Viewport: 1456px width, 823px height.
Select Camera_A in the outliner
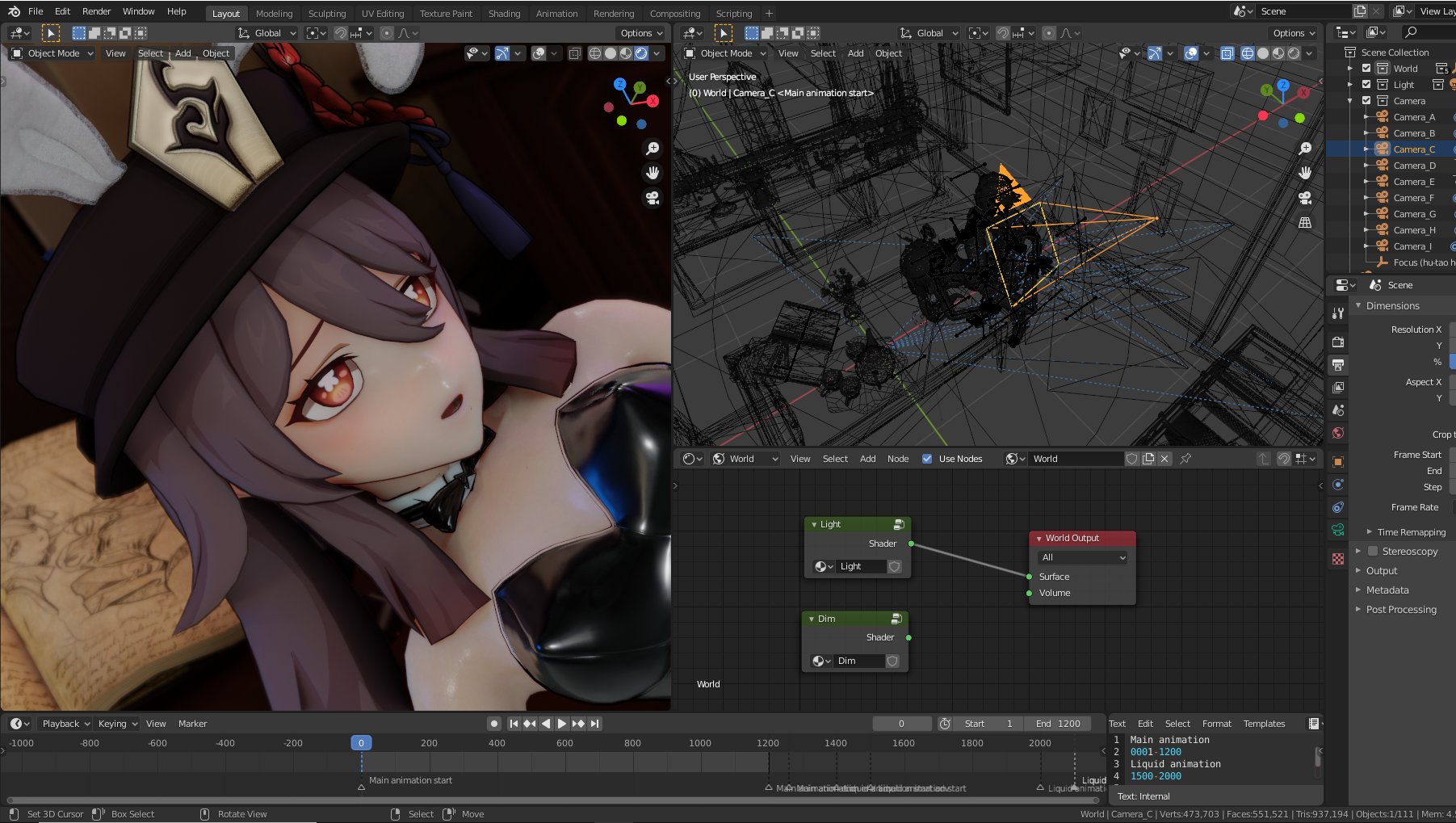tap(1414, 117)
